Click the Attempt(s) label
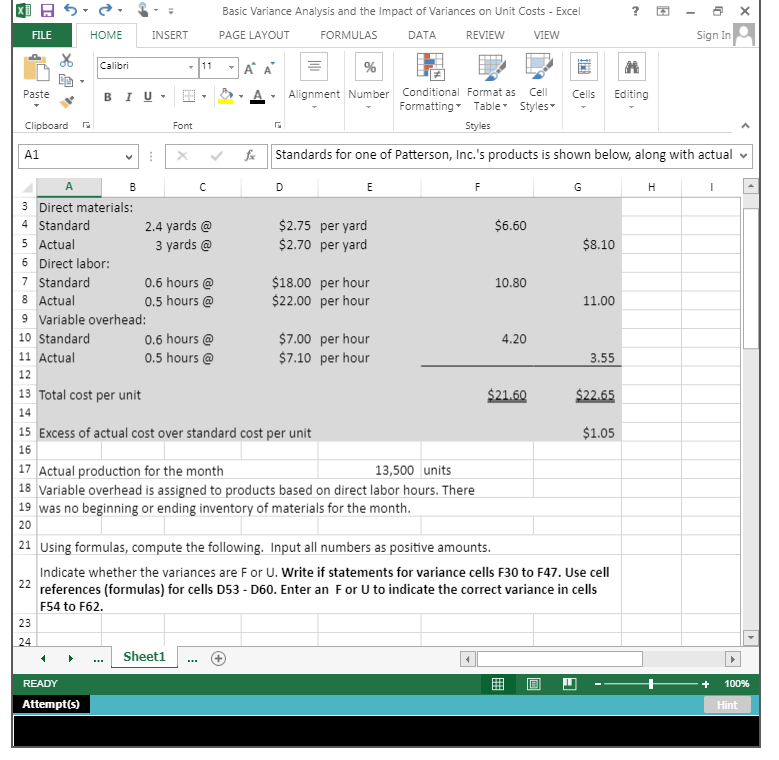The width and height of the screenshot is (779, 760). point(51,704)
